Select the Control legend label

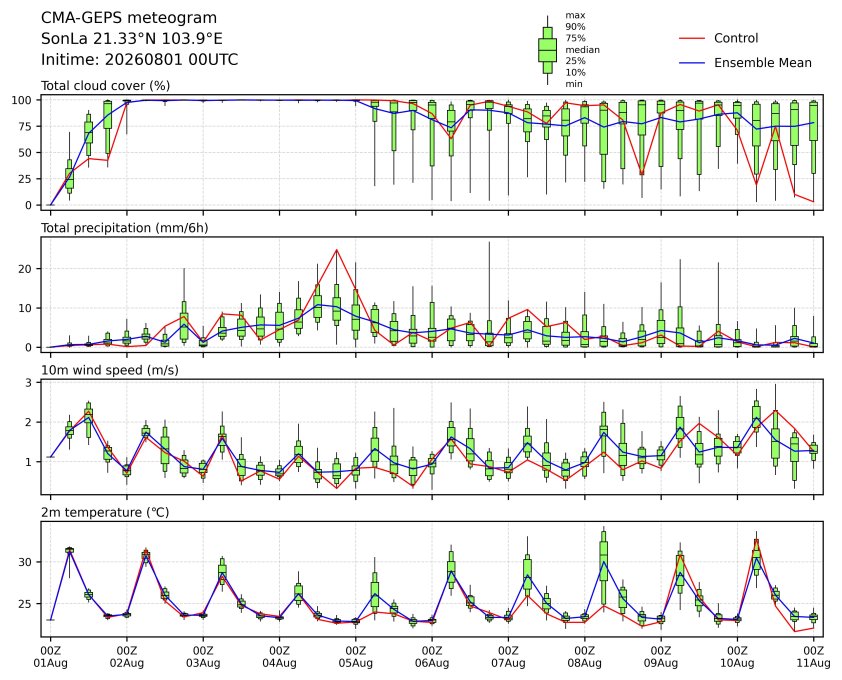(736, 38)
